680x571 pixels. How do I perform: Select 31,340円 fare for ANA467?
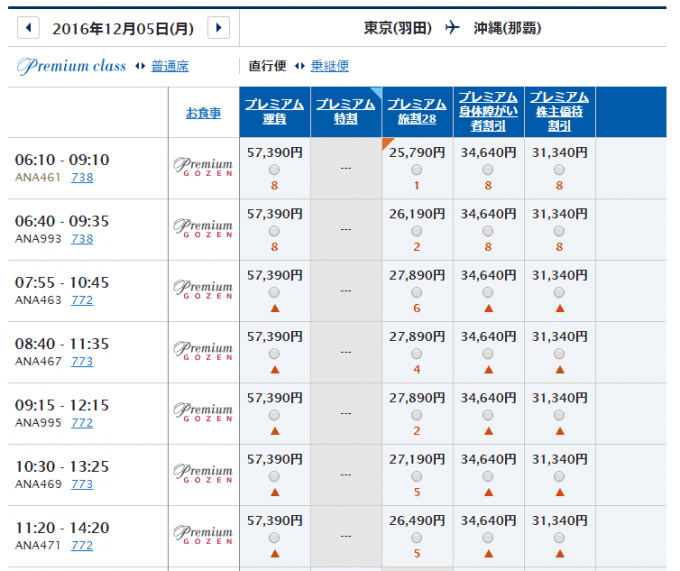tap(559, 354)
